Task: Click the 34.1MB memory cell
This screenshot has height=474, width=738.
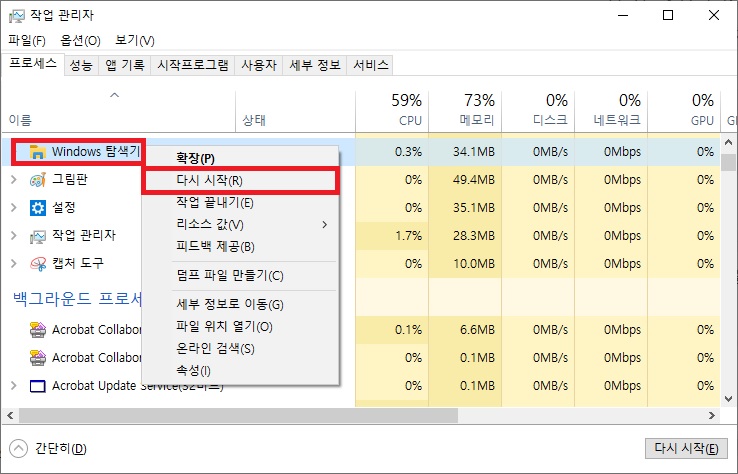Action: pos(465,152)
